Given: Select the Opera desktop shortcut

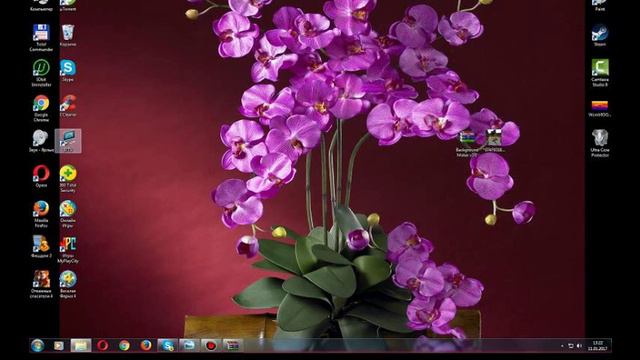Looking at the screenshot, I should point(41,176).
